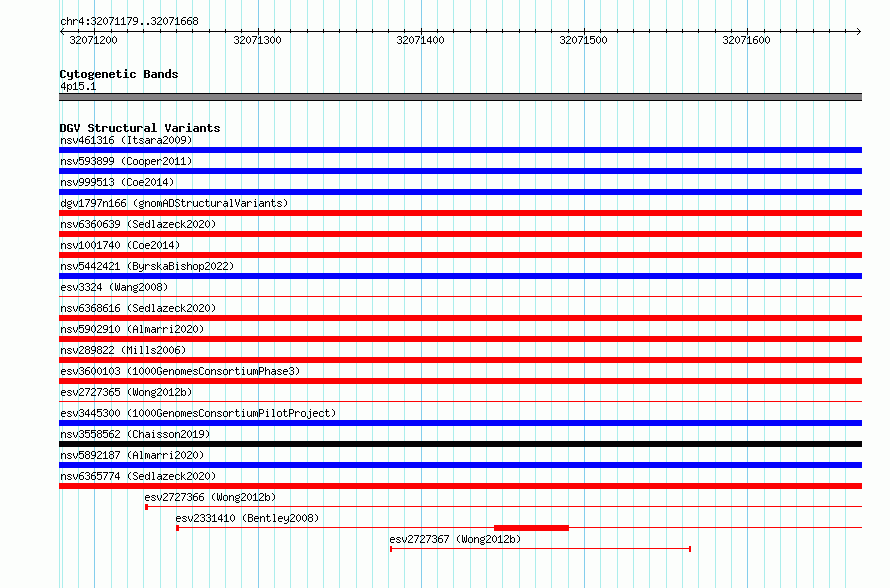This screenshot has width=890, height=588.
Task: Click the 32071200 ruler position
Action: (x=94, y=40)
